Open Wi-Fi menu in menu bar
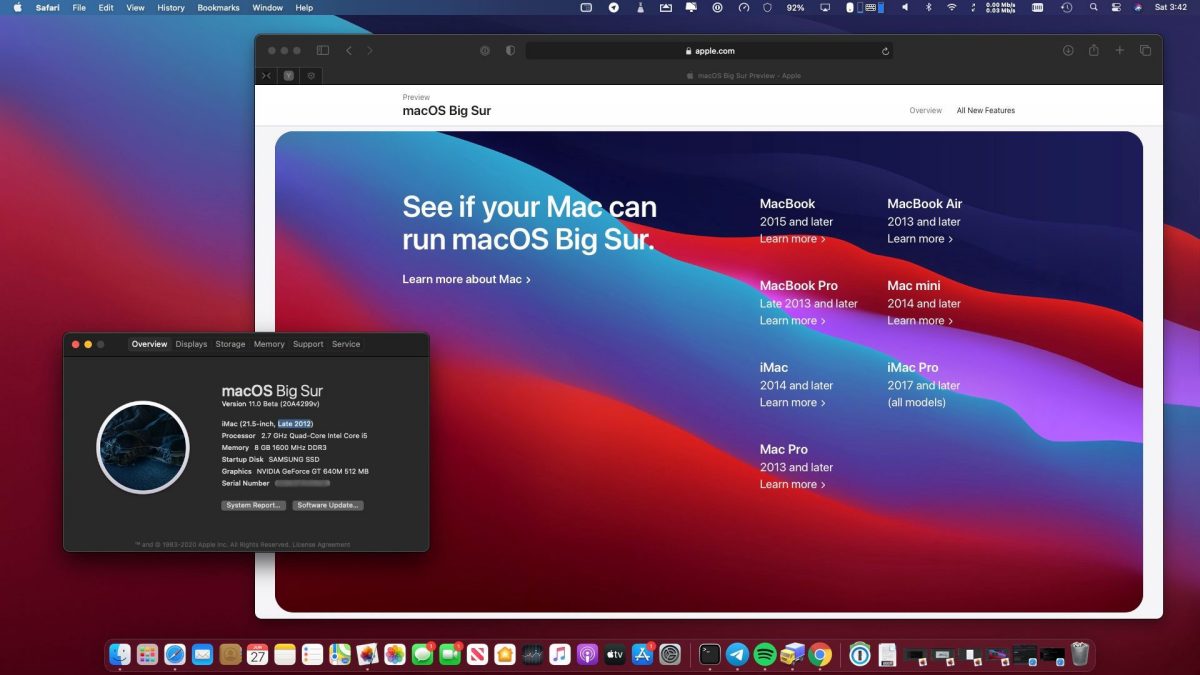This screenshot has height=675, width=1200. click(x=952, y=7)
